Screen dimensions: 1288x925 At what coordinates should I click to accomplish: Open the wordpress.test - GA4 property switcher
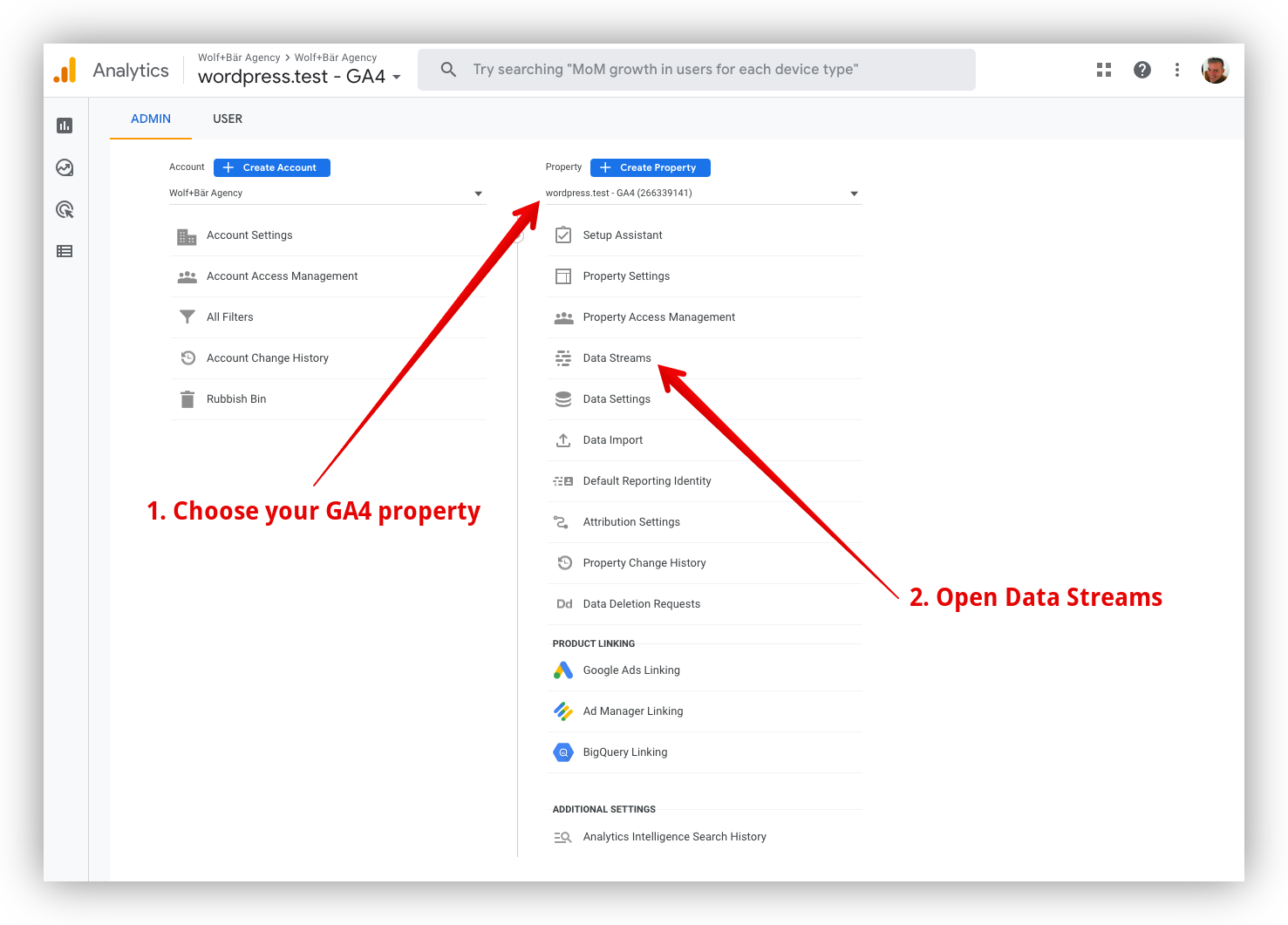point(300,77)
